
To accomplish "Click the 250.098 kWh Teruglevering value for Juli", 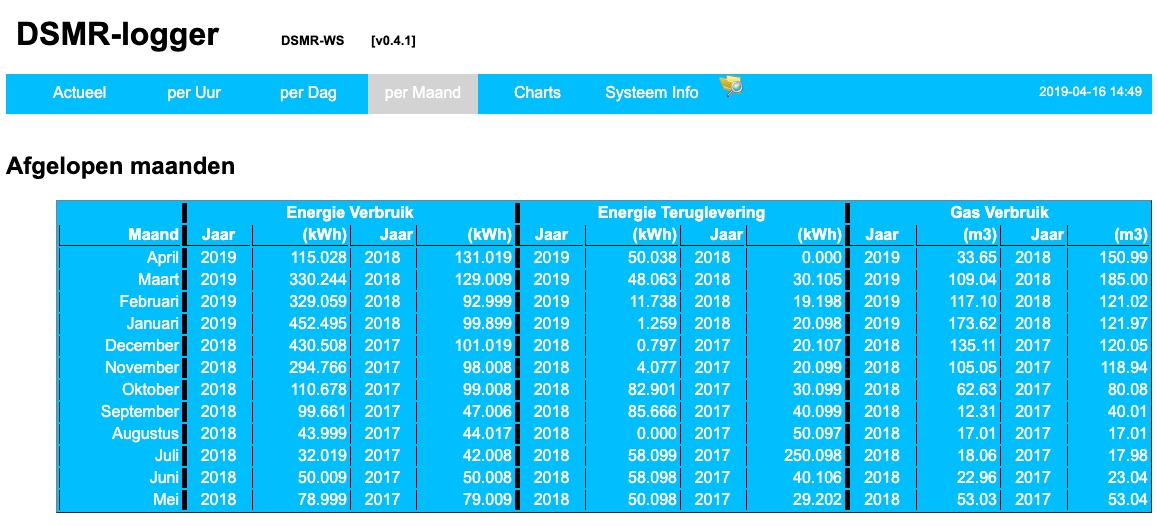I will pos(810,455).
